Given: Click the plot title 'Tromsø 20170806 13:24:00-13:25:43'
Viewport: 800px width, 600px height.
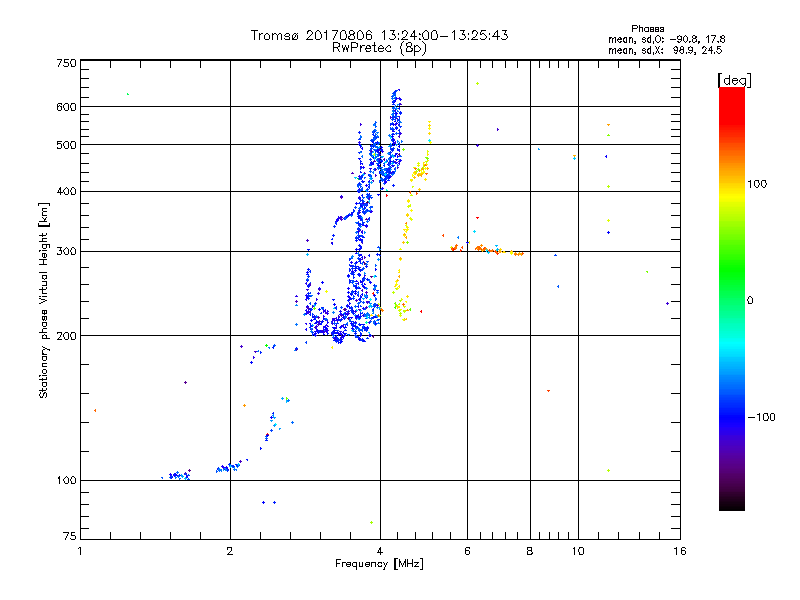Looking at the screenshot, I should [379, 35].
